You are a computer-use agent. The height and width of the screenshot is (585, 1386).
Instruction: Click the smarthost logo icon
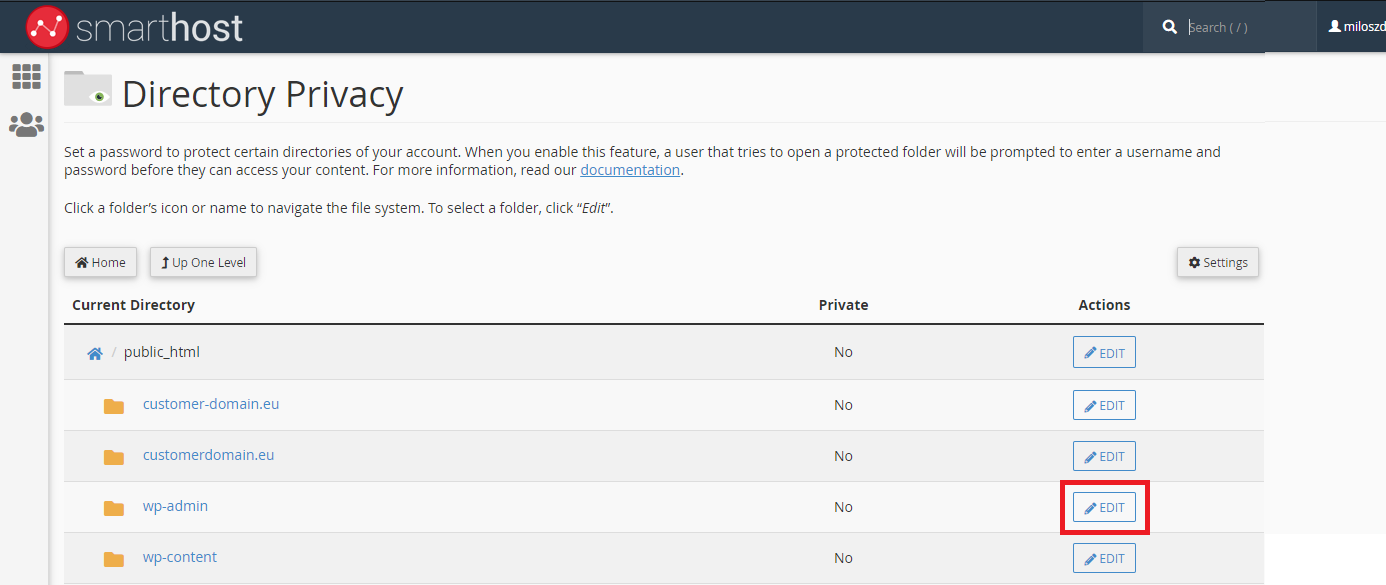click(x=46, y=27)
